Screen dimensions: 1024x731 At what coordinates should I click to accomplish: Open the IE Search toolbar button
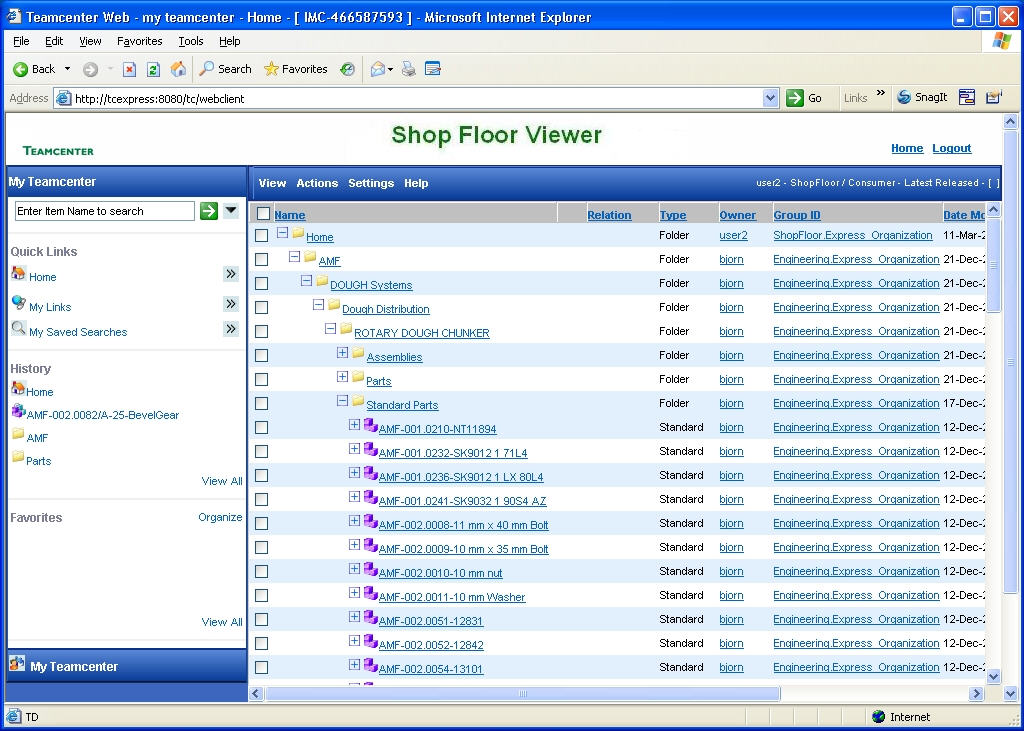coord(225,69)
